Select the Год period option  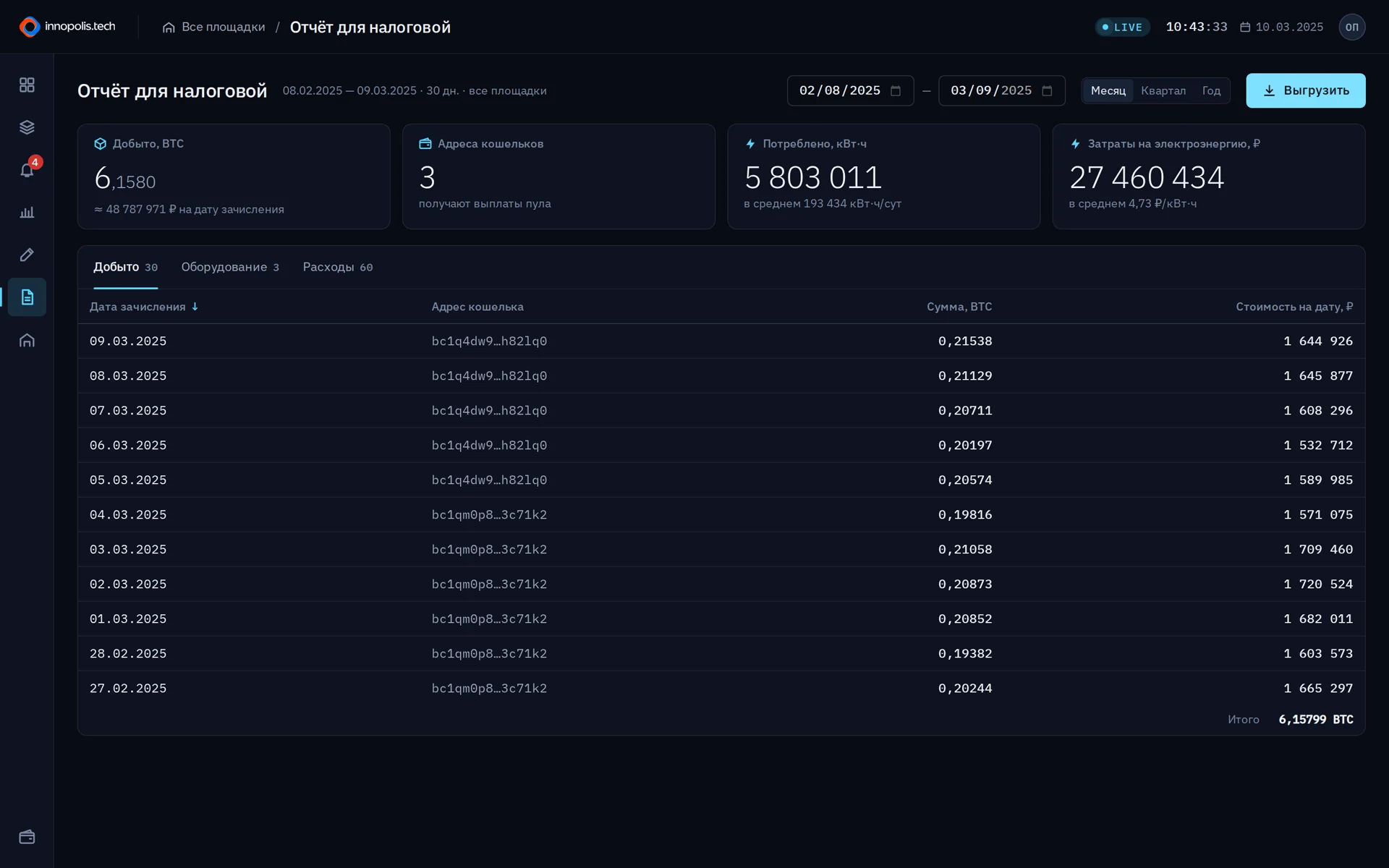click(1211, 90)
